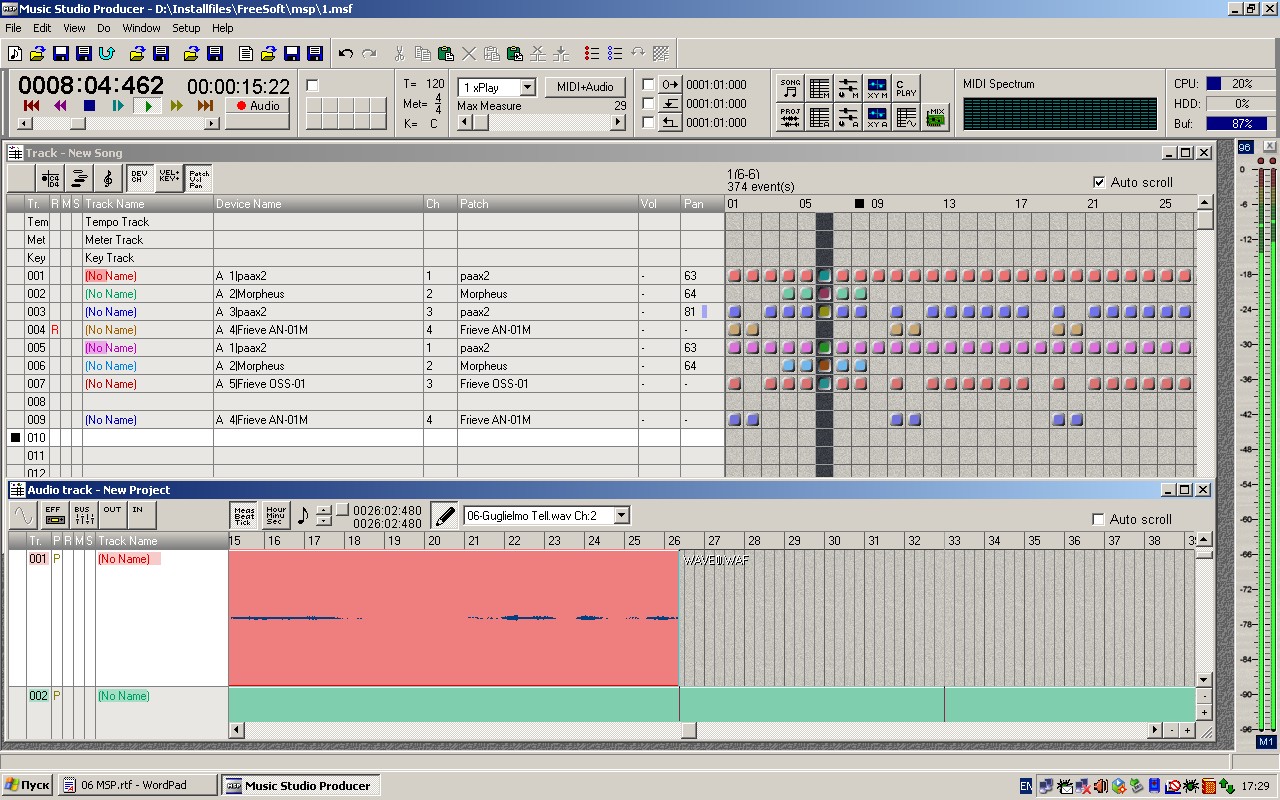Click the Hour Minu Sec button
The image size is (1280, 800).
tap(276, 516)
